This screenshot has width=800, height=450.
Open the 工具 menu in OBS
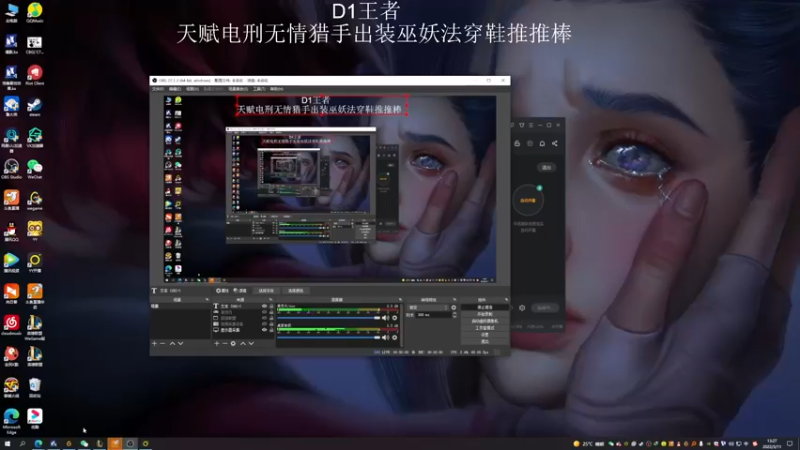259,89
